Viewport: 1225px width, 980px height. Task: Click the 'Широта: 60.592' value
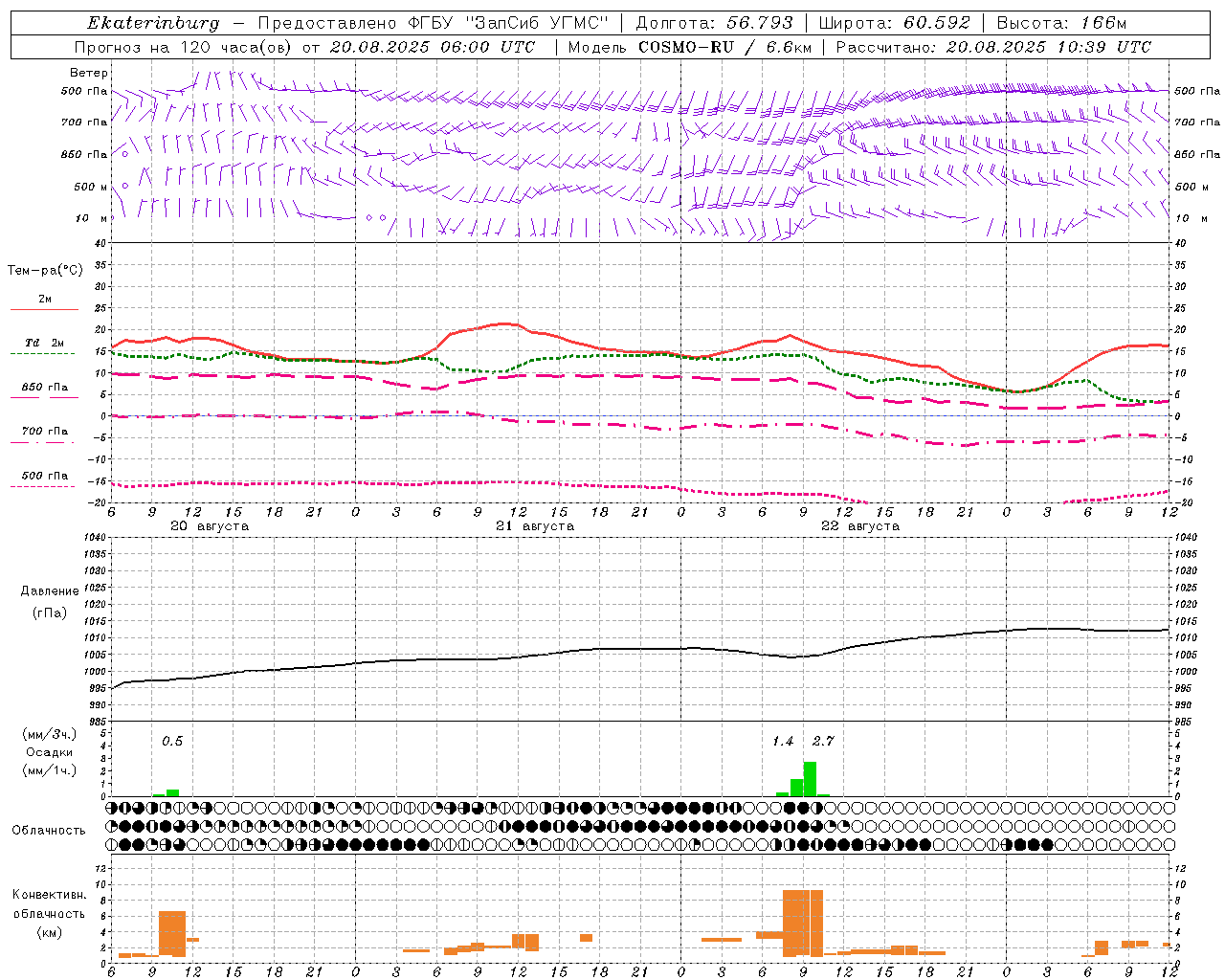pyautogui.click(x=895, y=23)
